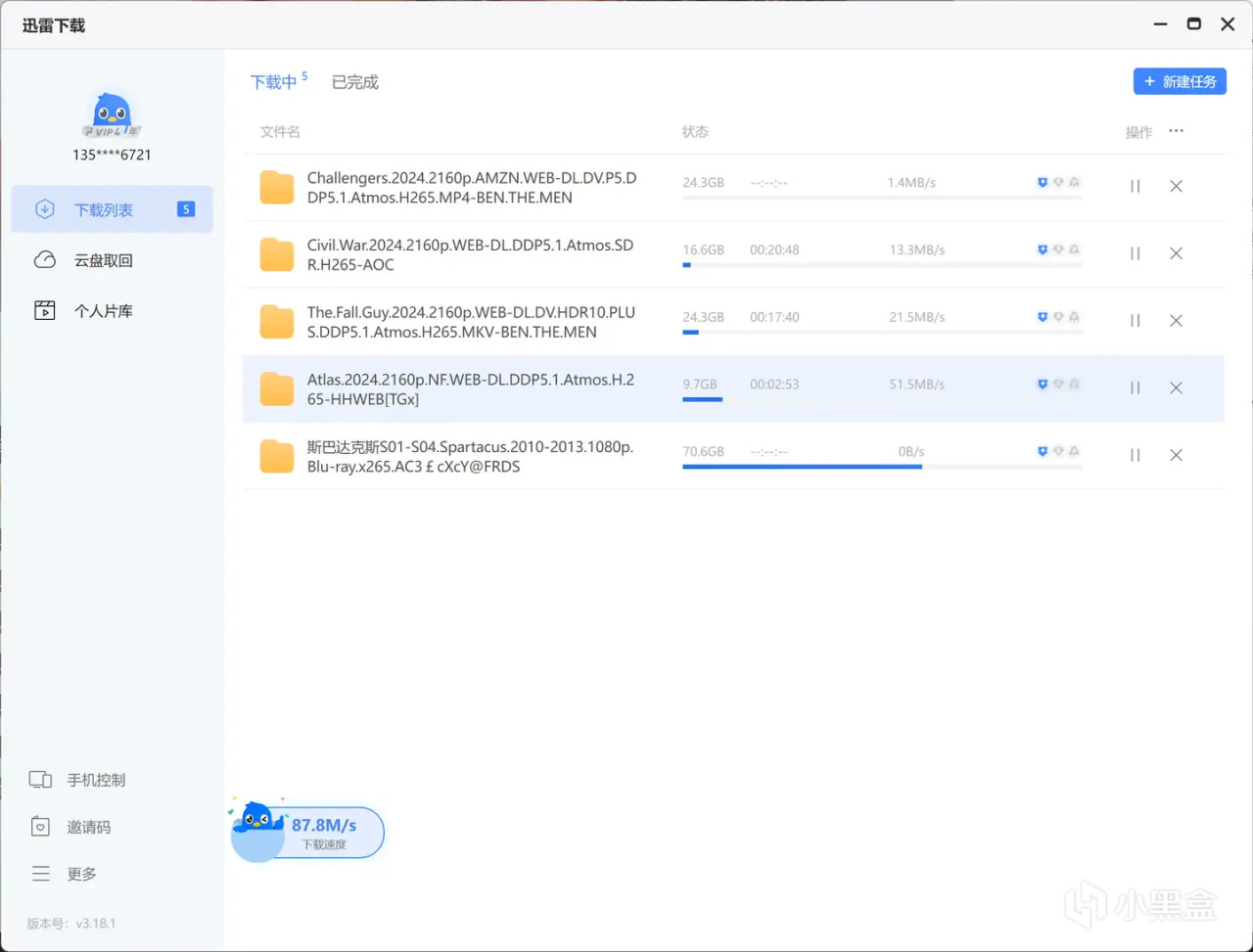Viewport: 1253px width, 952px height.
Task: Click the folder icon beside Civil.War.2024
Action: [277, 254]
